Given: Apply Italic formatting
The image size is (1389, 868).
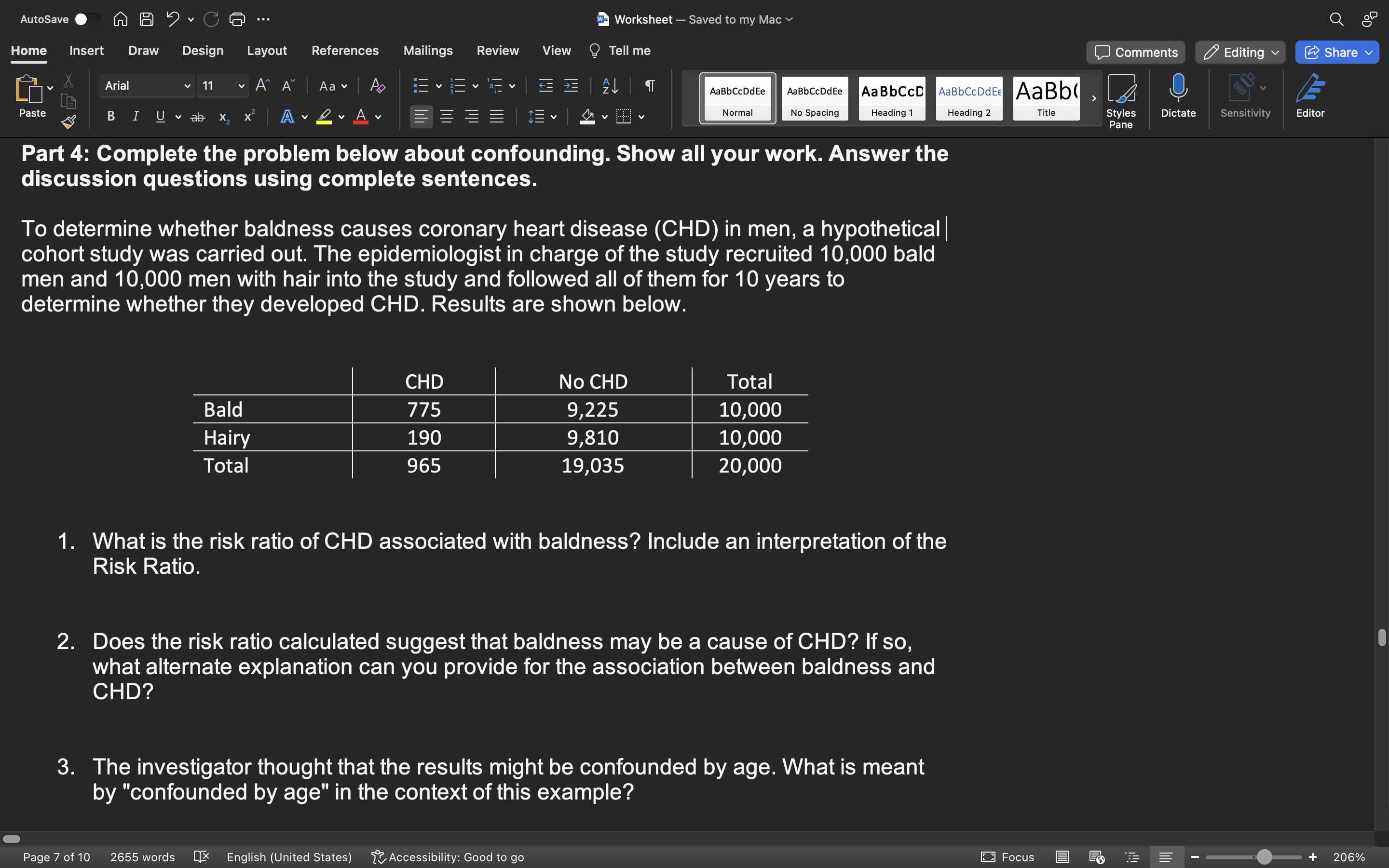Looking at the screenshot, I should click(136, 117).
